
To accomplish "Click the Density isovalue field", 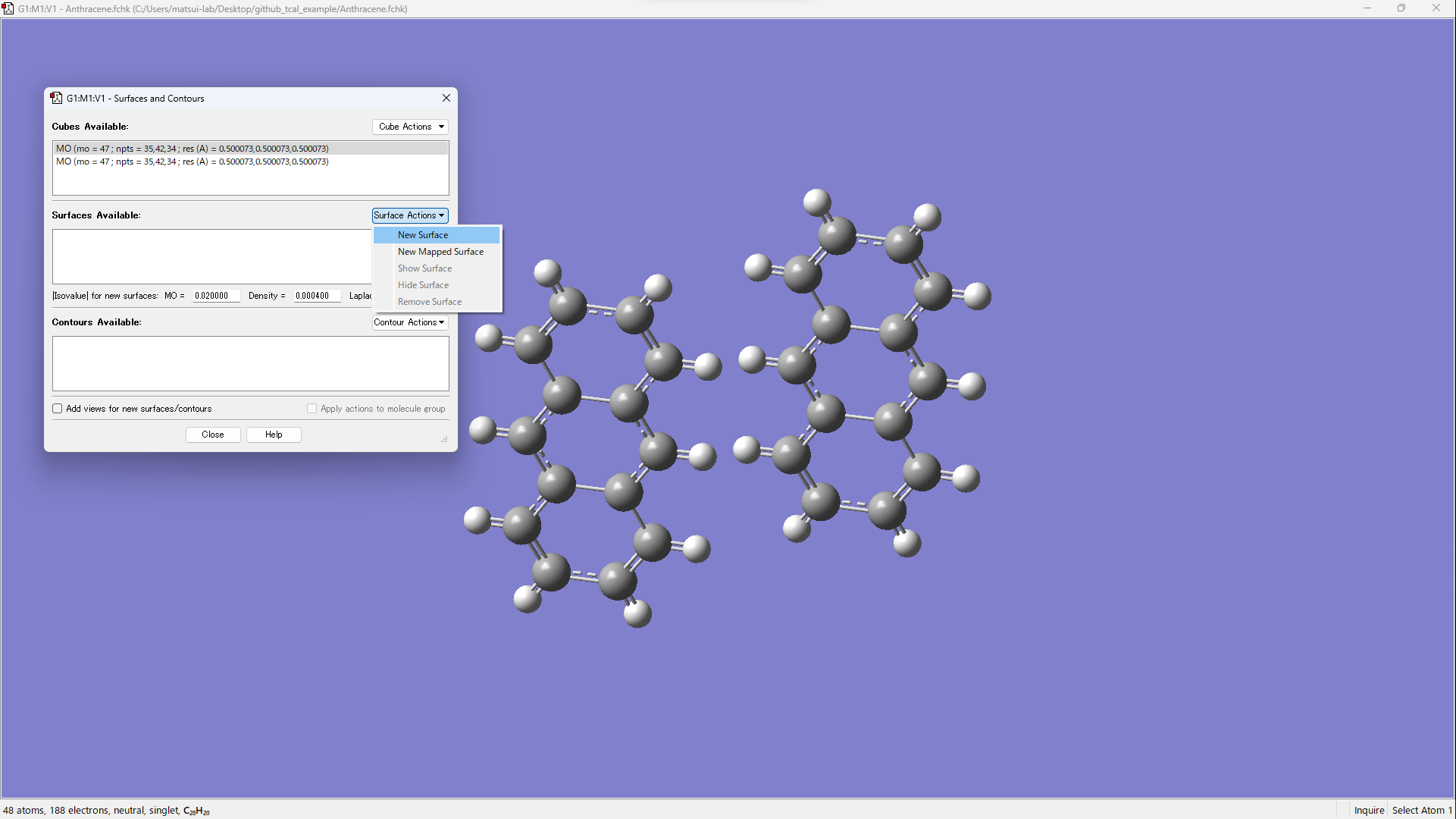I will (x=316, y=296).
